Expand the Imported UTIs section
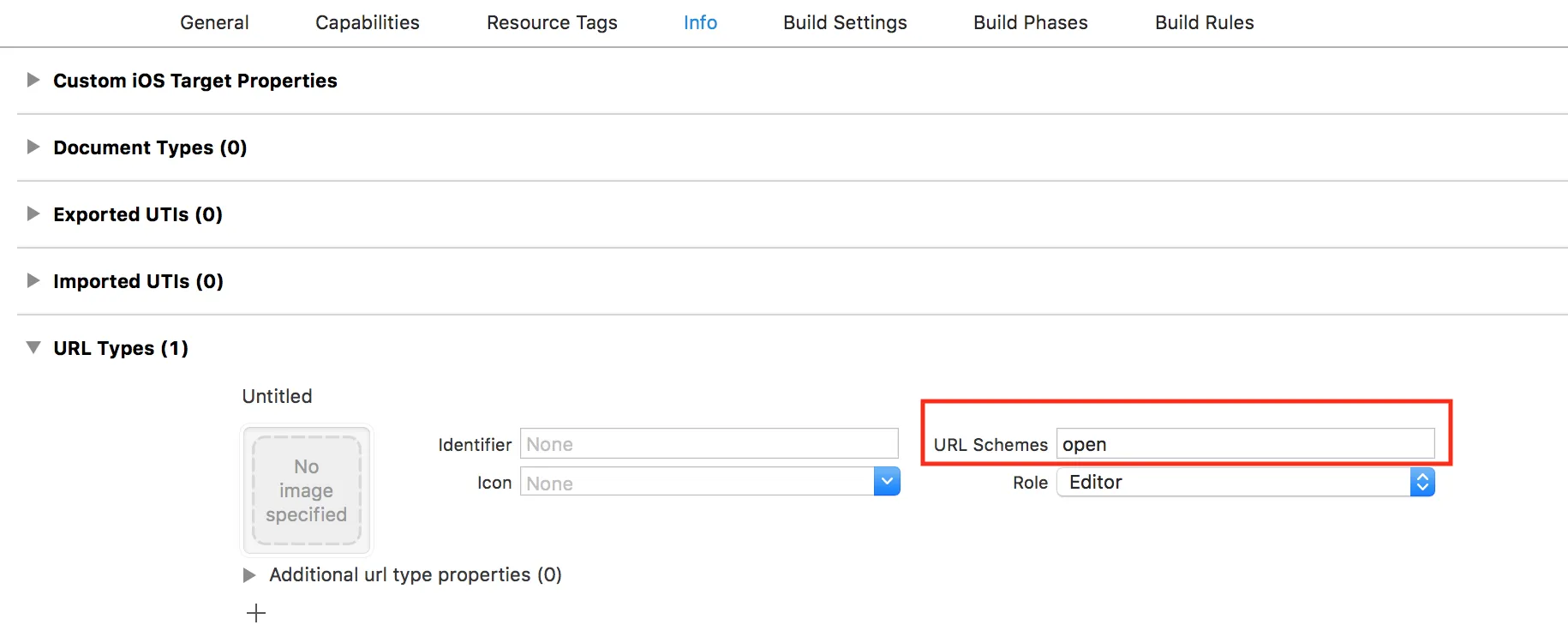 33,280
